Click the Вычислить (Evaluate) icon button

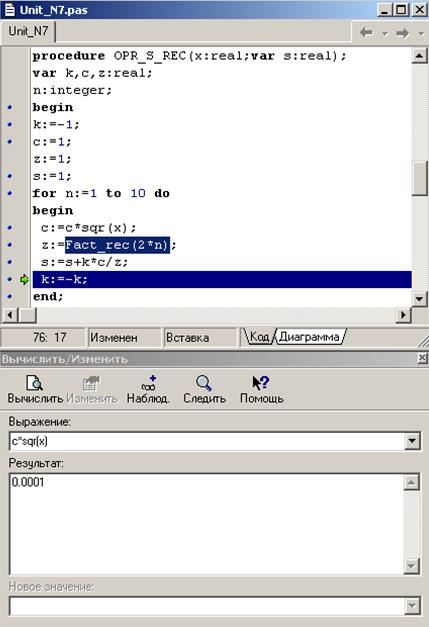tap(34, 388)
